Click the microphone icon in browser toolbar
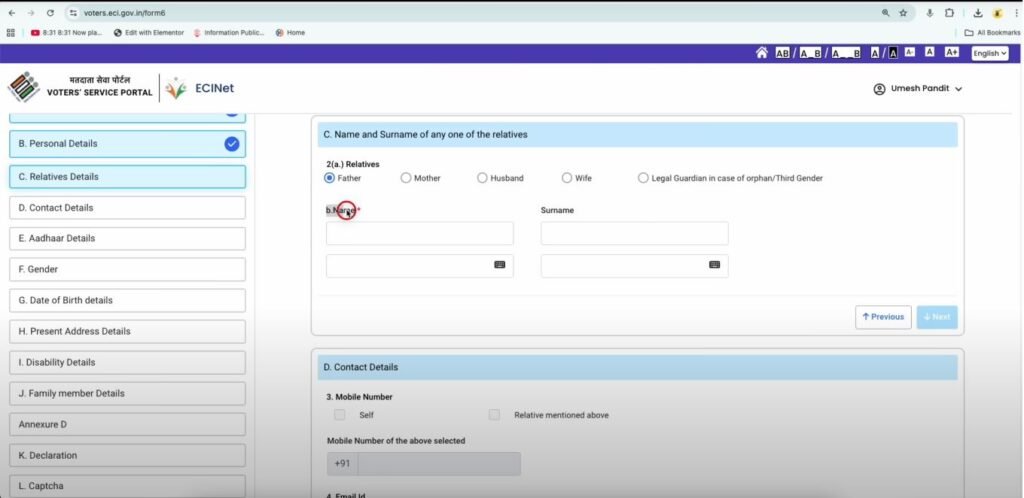Viewport: 1024px width, 498px height. tap(929, 13)
